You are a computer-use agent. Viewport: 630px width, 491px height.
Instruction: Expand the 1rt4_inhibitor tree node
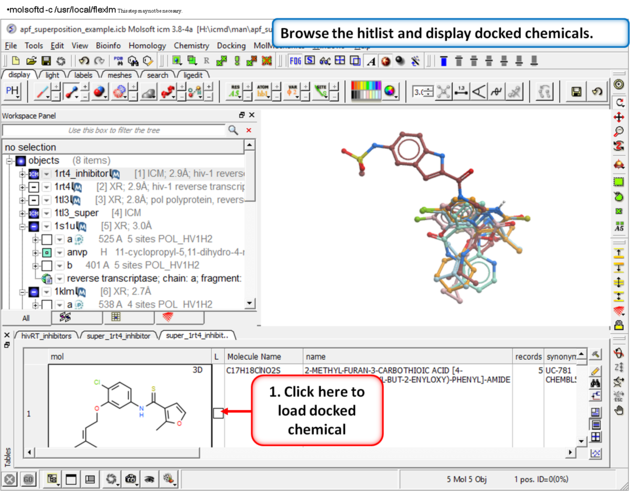click(22, 174)
